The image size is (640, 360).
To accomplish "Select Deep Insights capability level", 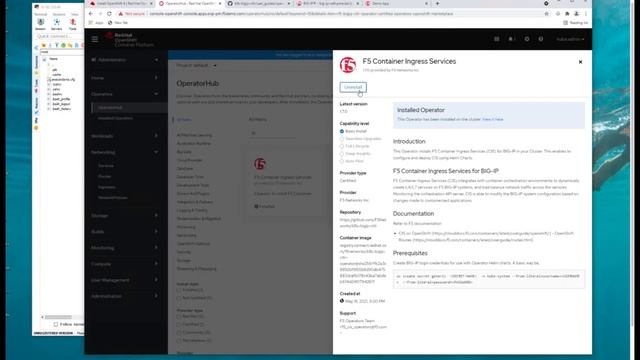I will pyautogui.click(x=342, y=154).
